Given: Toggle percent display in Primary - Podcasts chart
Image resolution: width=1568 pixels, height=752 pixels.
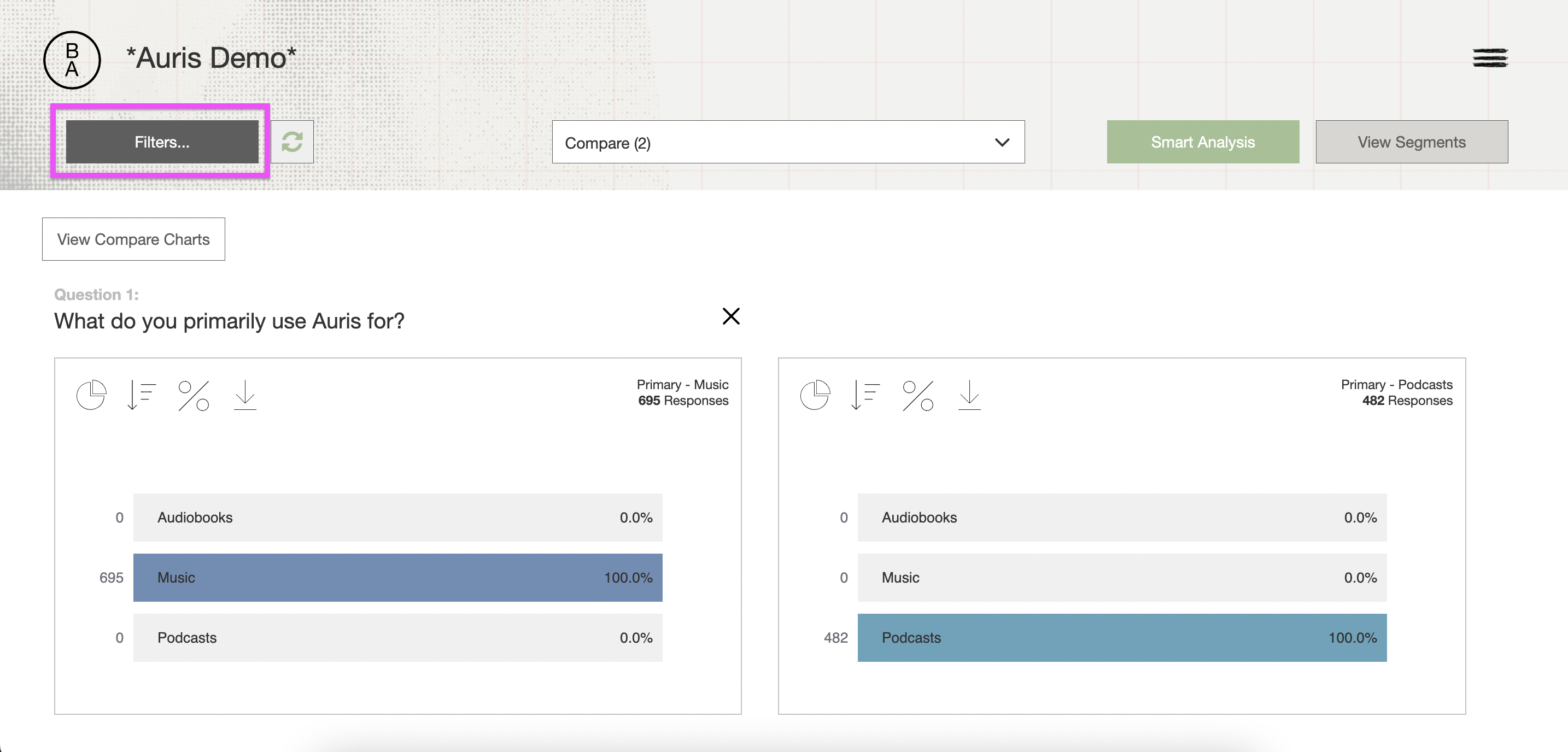Looking at the screenshot, I should (918, 396).
